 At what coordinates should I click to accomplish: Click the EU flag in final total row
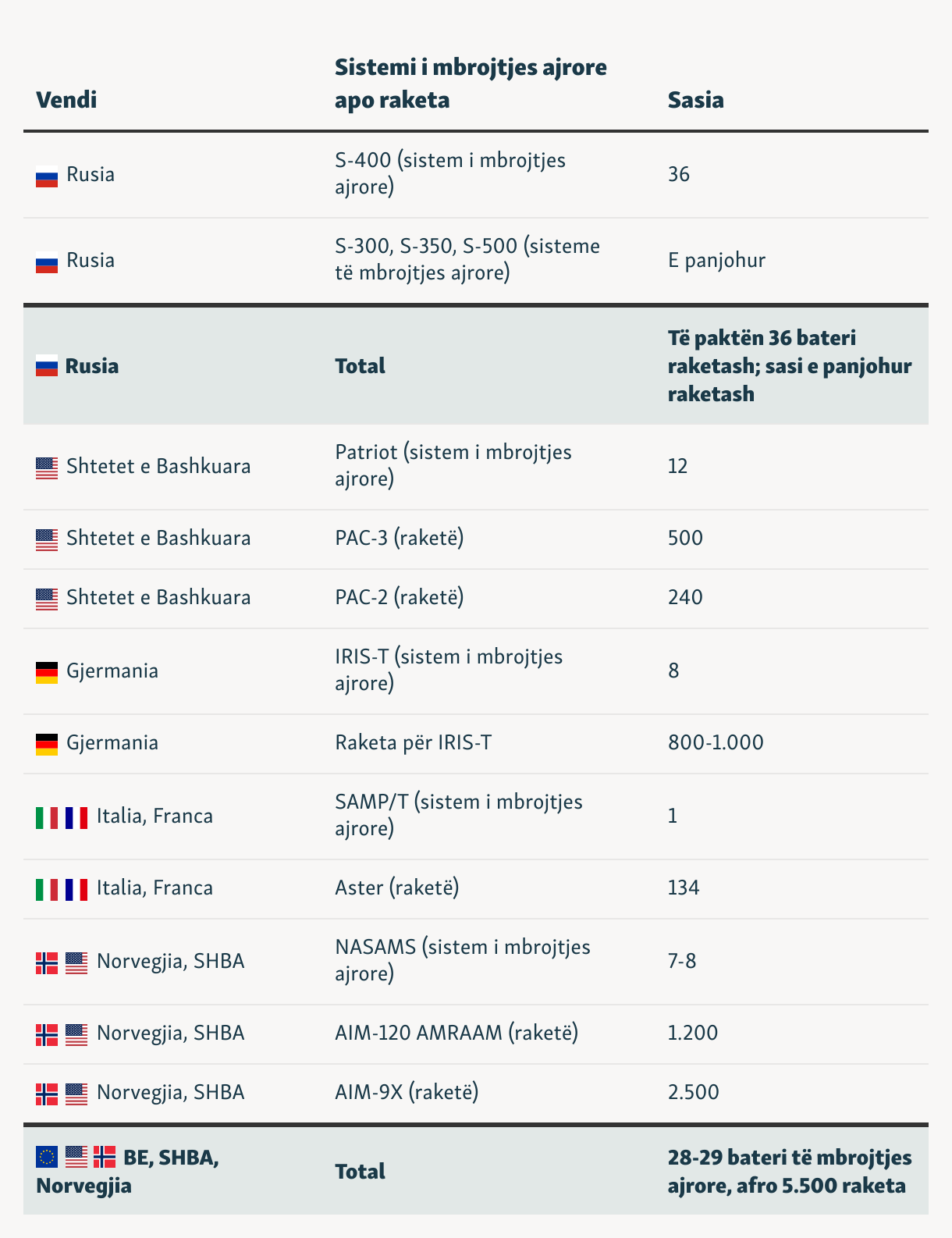47,1157
